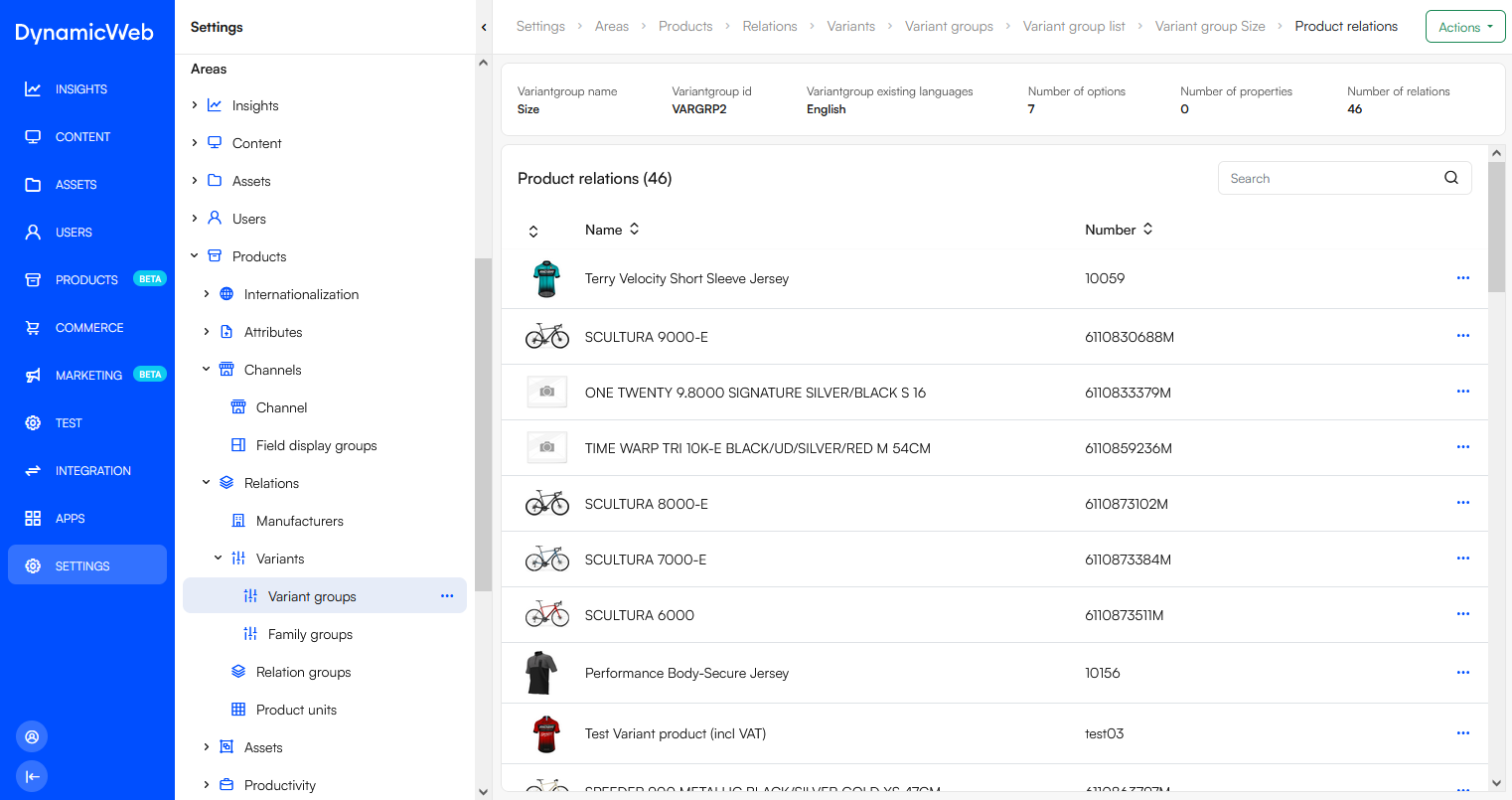Screen dimensions: 1512x800
Task: Go to Assets in the blue sidebar
Action: (87, 185)
